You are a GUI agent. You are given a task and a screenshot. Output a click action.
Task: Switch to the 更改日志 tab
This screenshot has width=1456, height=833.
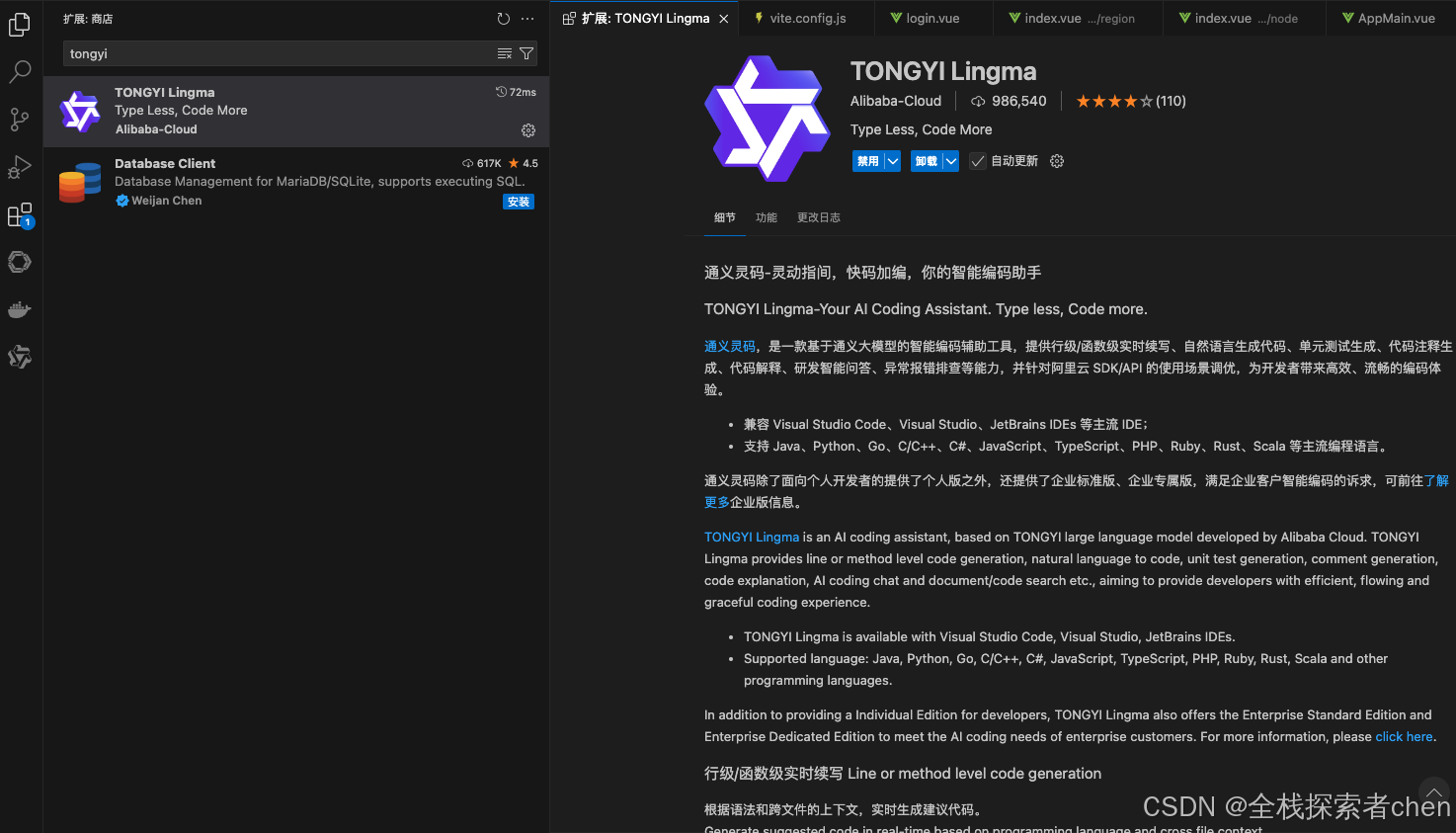pos(819,217)
